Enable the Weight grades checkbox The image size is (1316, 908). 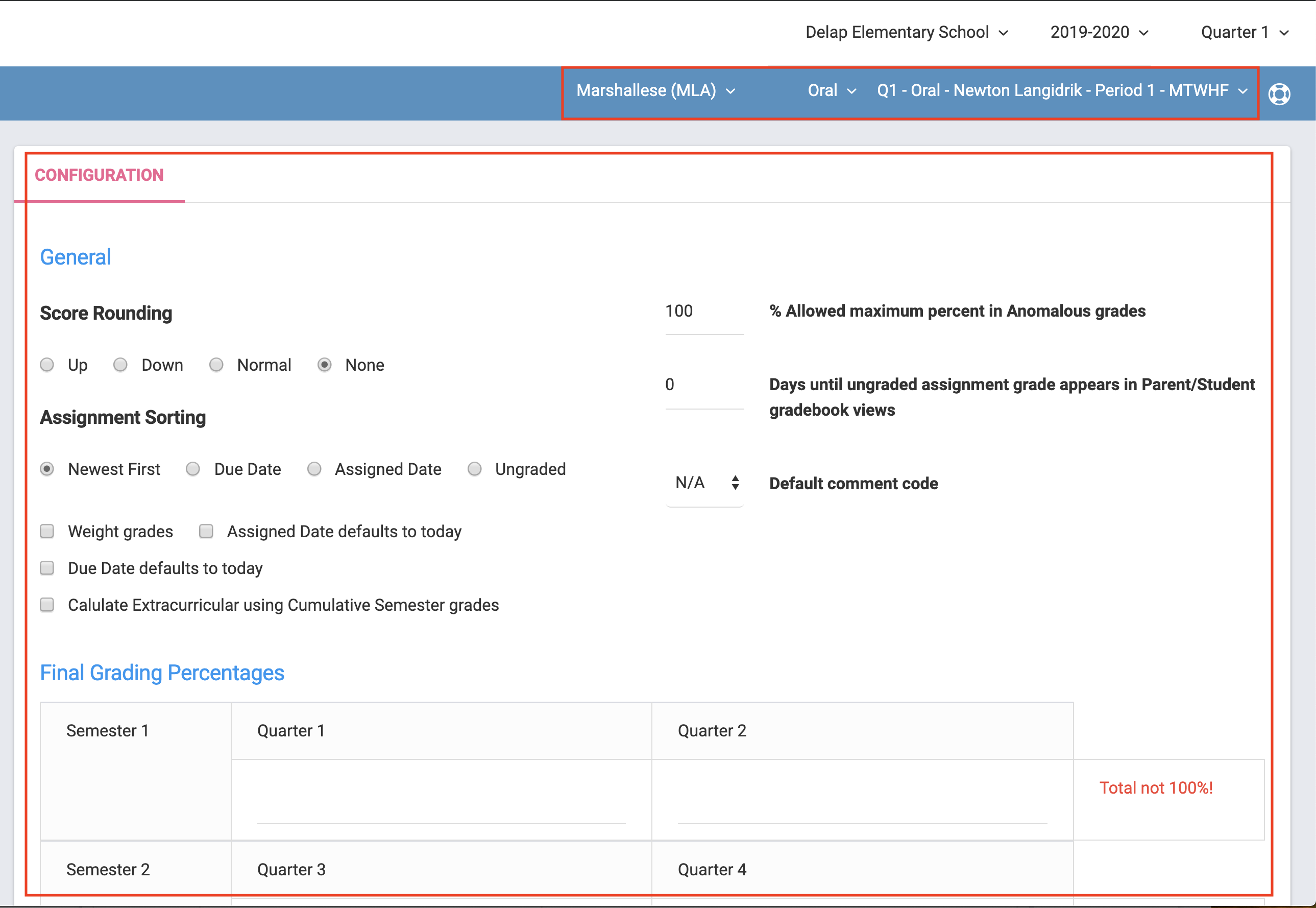[x=47, y=532]
